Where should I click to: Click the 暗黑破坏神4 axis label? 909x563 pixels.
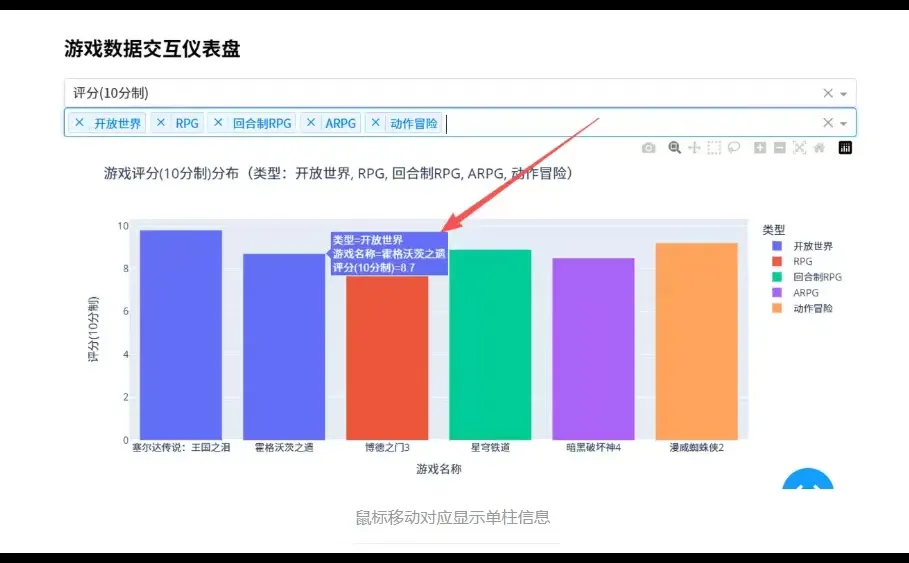click(594, 448)
